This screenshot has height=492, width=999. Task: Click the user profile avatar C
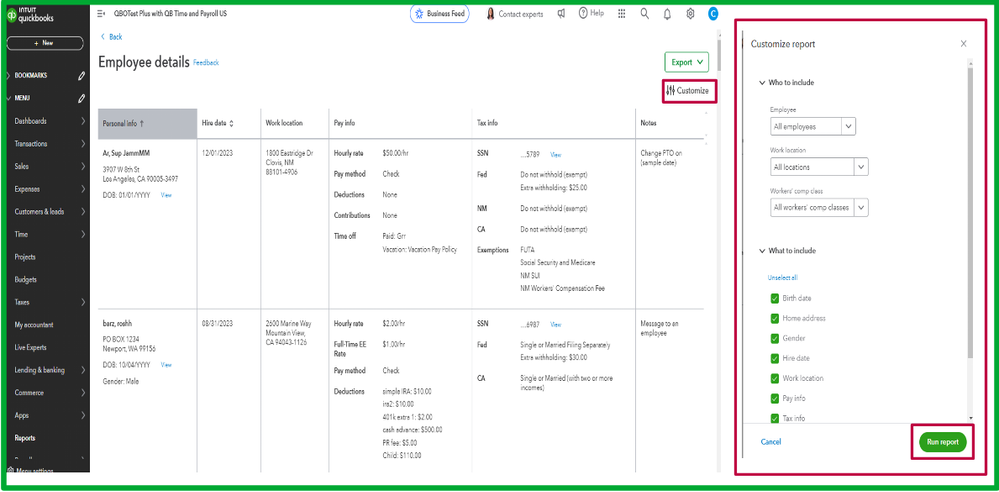(713, 13)
